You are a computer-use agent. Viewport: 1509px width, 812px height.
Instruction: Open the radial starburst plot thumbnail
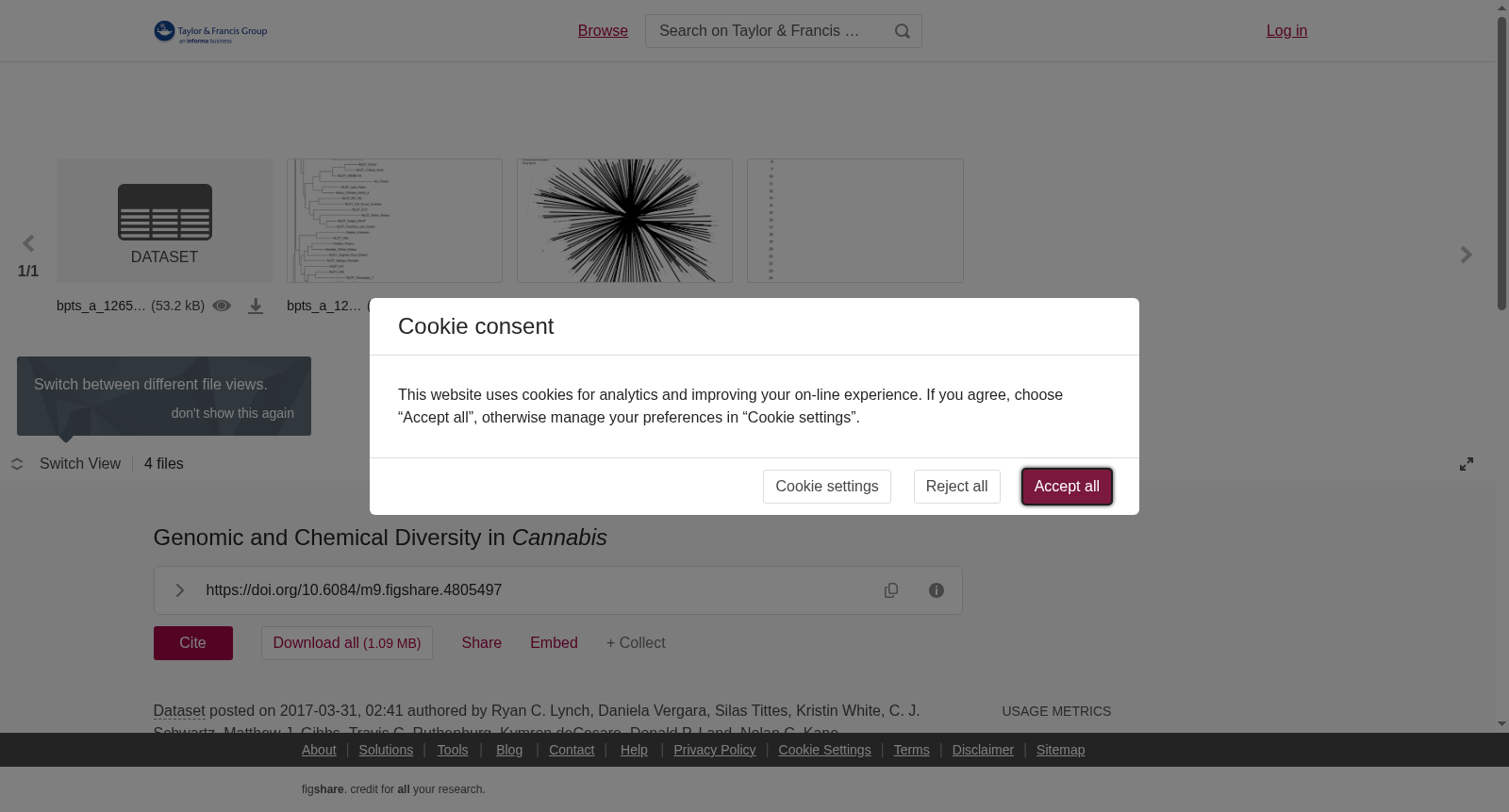point(624,221)
